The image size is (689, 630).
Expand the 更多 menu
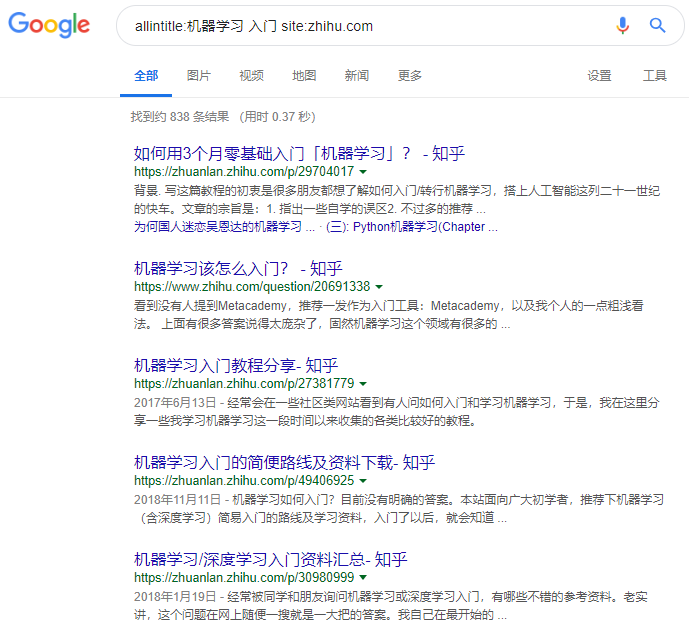[410, 76]
